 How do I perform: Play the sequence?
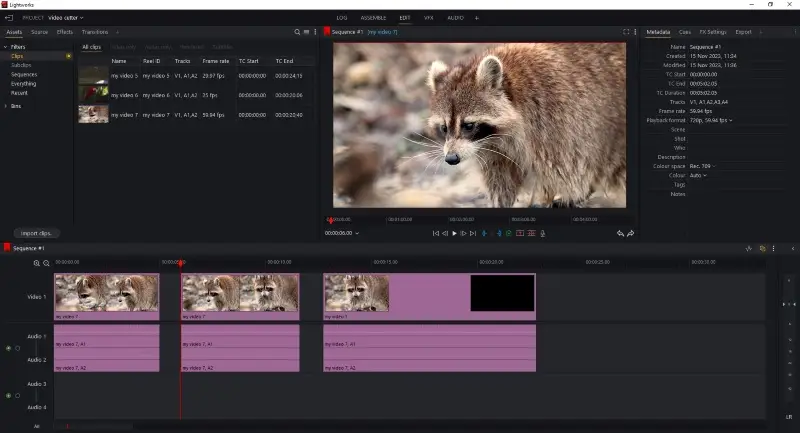(x=454, y=233)
